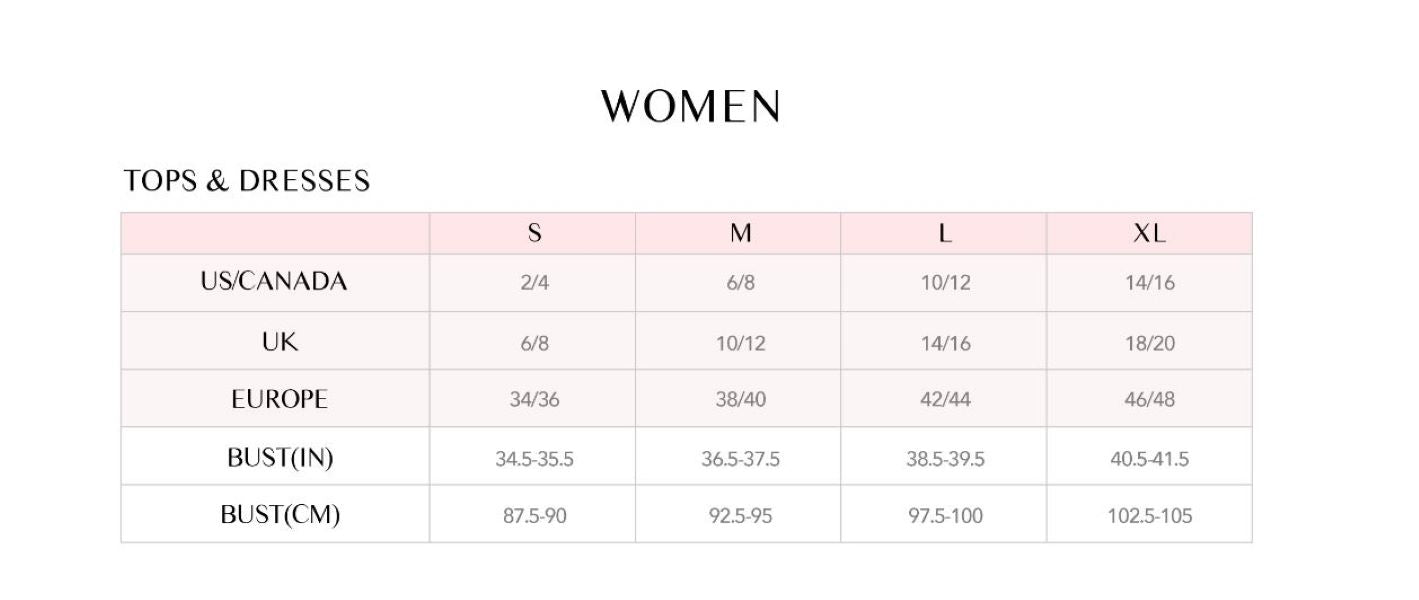The image size is (1419, 600).
Task: Click the 92.5-95 bust centimeters cell
Action: [740, 517]
